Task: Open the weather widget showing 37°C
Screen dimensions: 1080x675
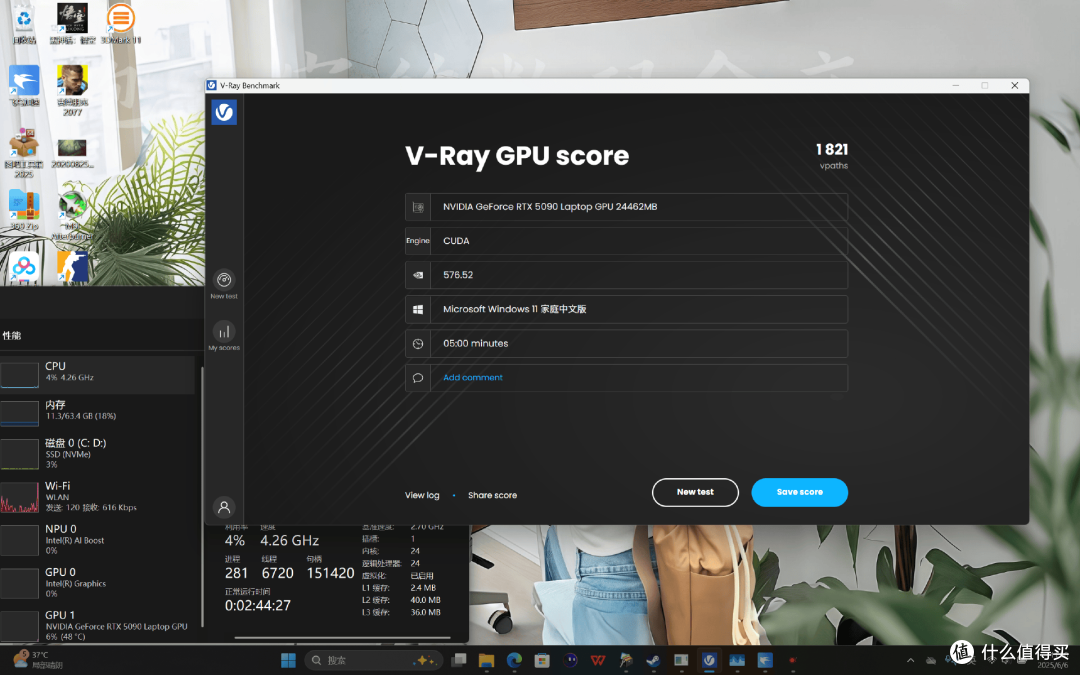Action: pyautogui.click(x=38, y=659)
